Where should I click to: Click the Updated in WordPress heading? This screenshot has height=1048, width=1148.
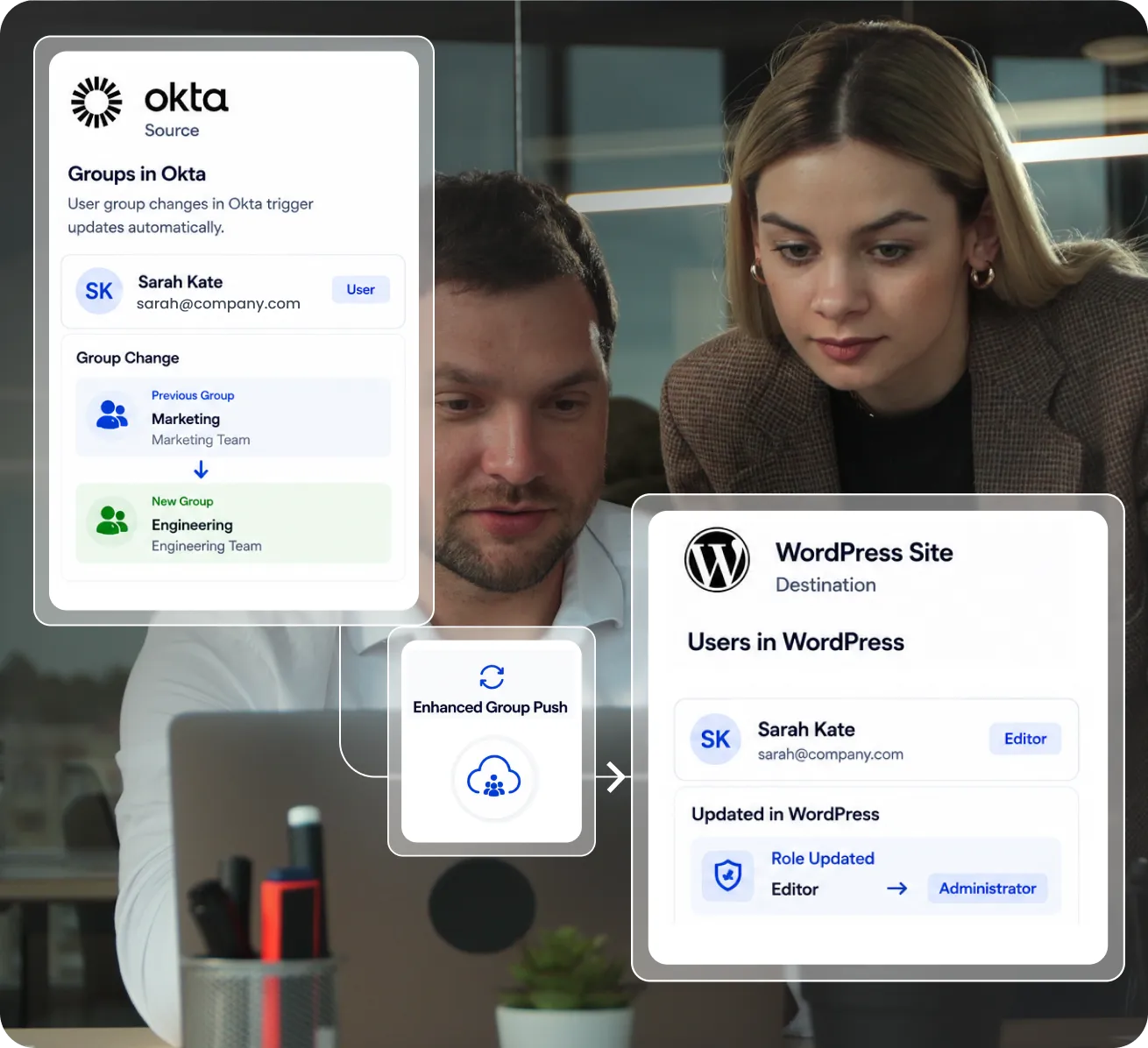click(785, 815)
